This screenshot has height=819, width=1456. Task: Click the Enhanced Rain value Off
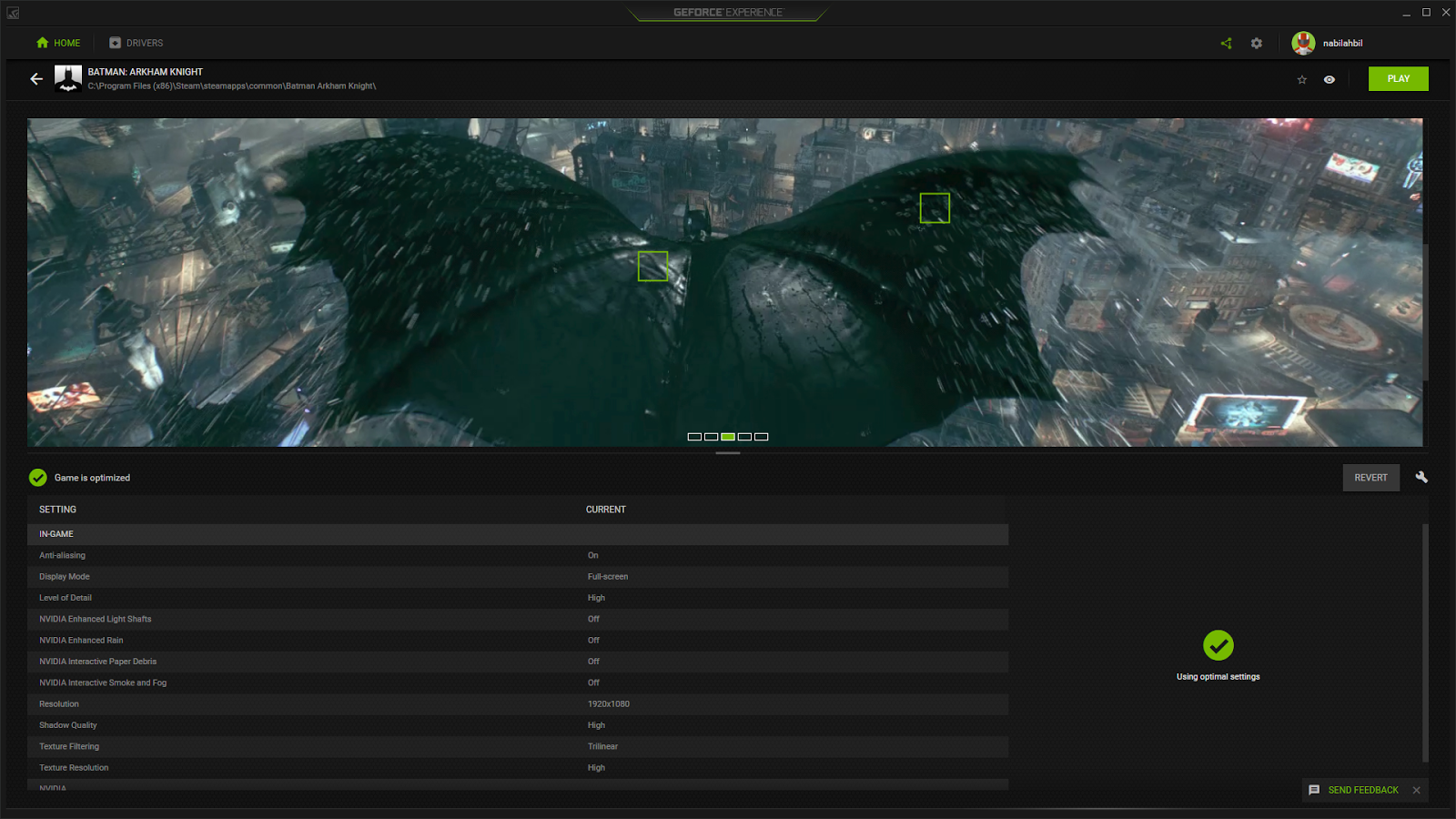coord(593,641)
